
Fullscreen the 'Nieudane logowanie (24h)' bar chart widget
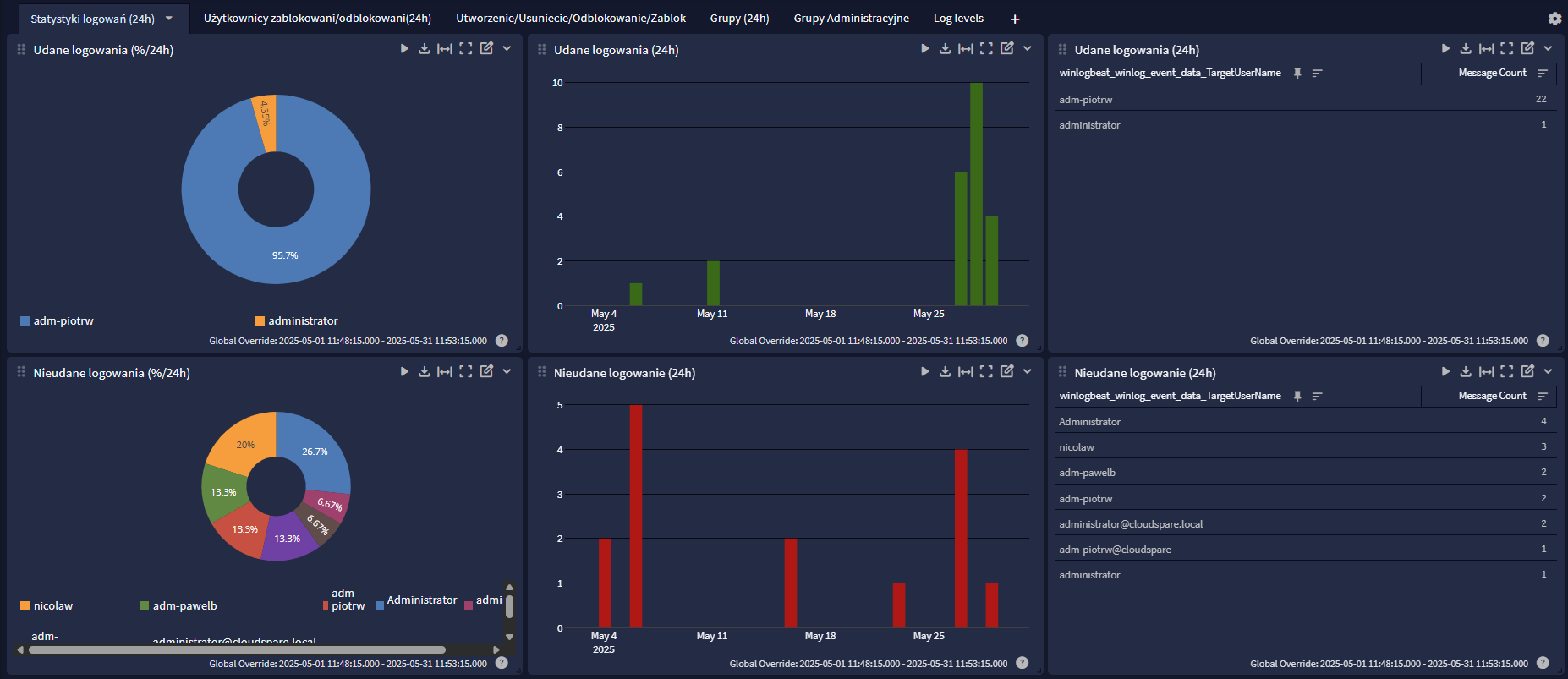tap(986, 371)
